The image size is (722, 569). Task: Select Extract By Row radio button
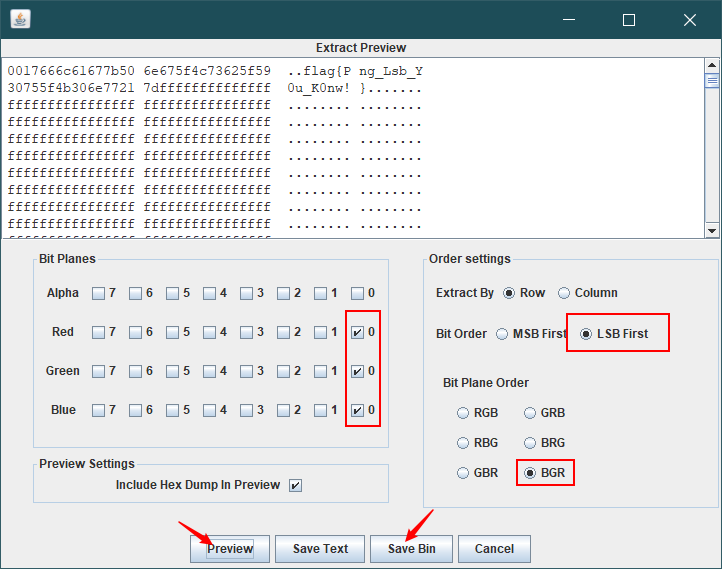point(509,293)
